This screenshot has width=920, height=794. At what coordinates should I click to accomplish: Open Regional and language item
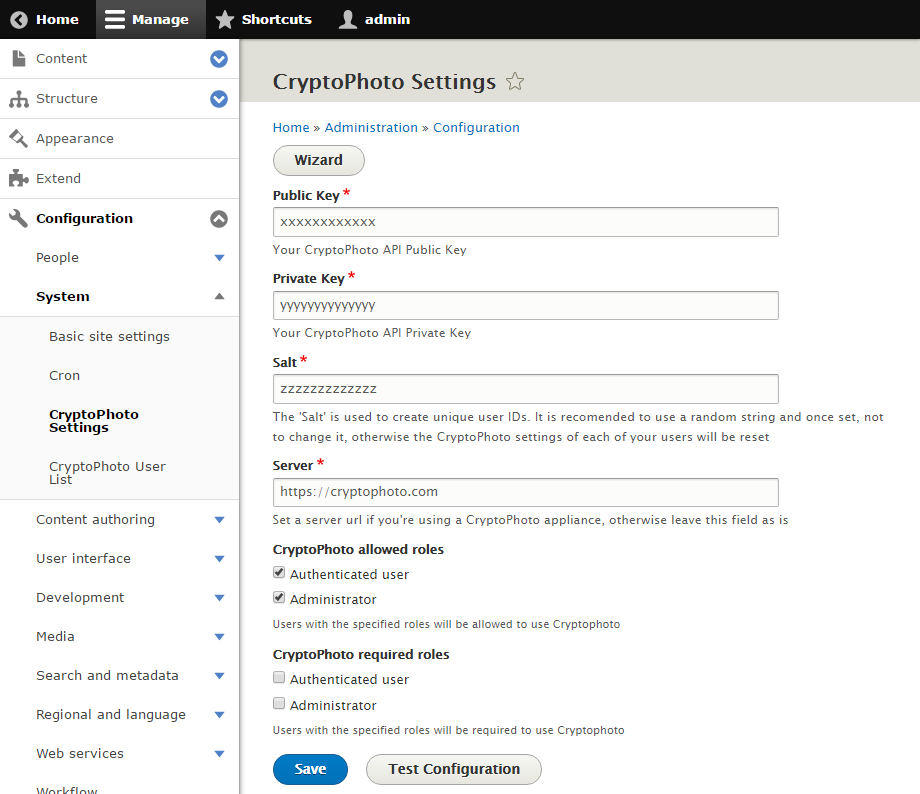coord(111,715)
